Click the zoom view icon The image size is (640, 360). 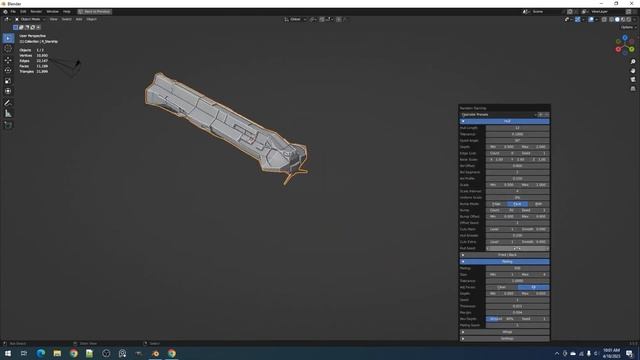click(633, 62)
